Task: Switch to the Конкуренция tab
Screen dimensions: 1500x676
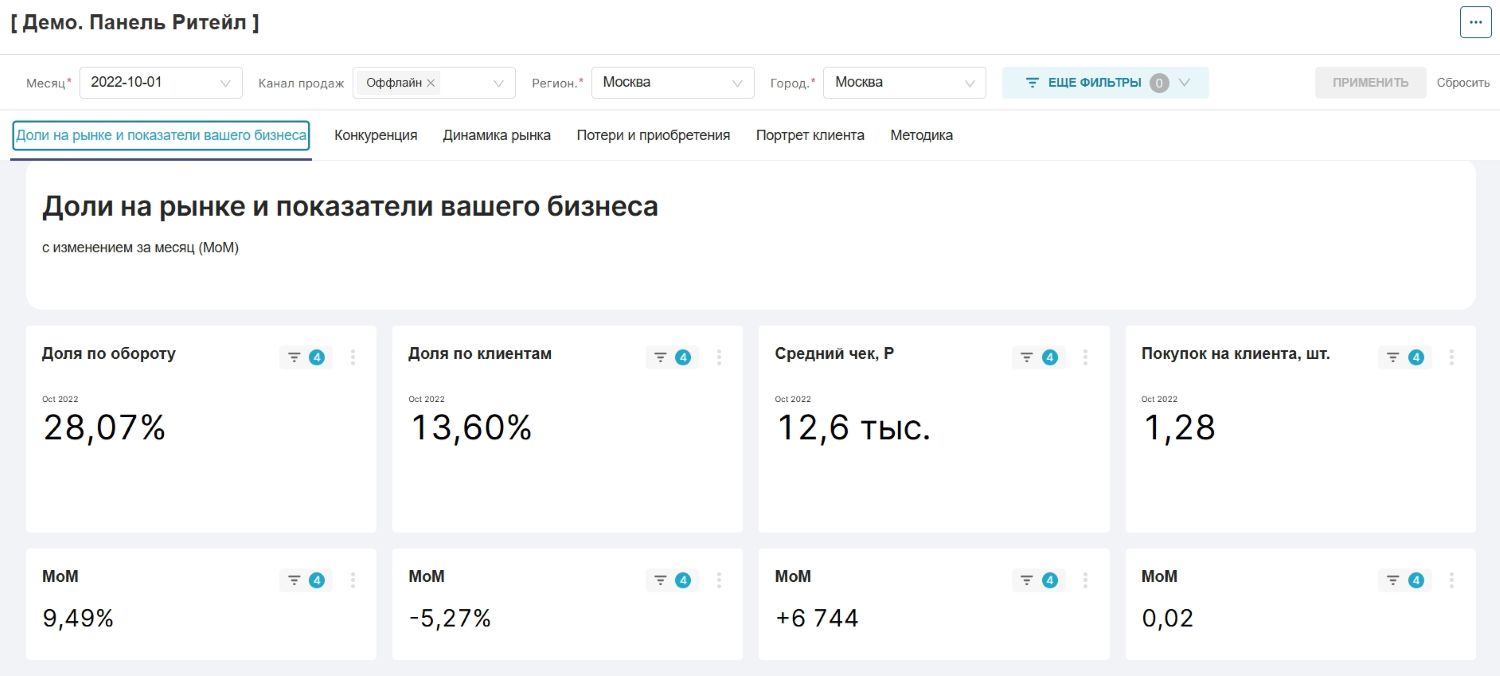Action: [375, 135]
